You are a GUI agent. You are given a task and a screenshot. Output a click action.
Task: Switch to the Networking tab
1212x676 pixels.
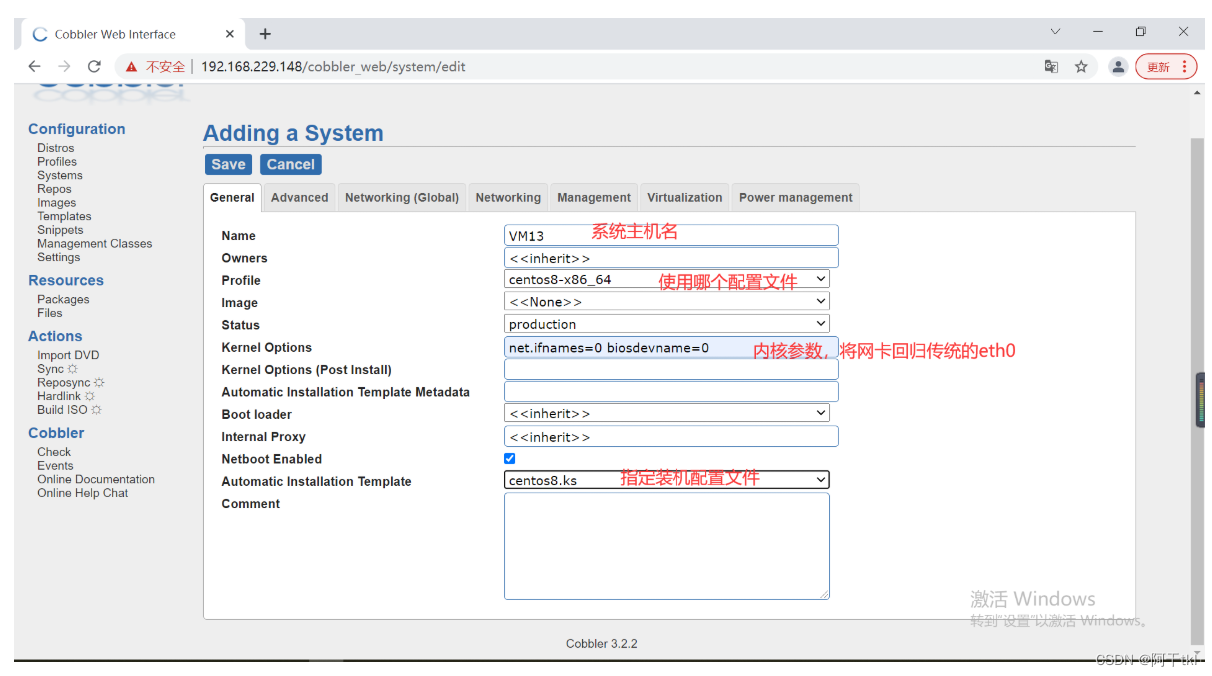508,198
